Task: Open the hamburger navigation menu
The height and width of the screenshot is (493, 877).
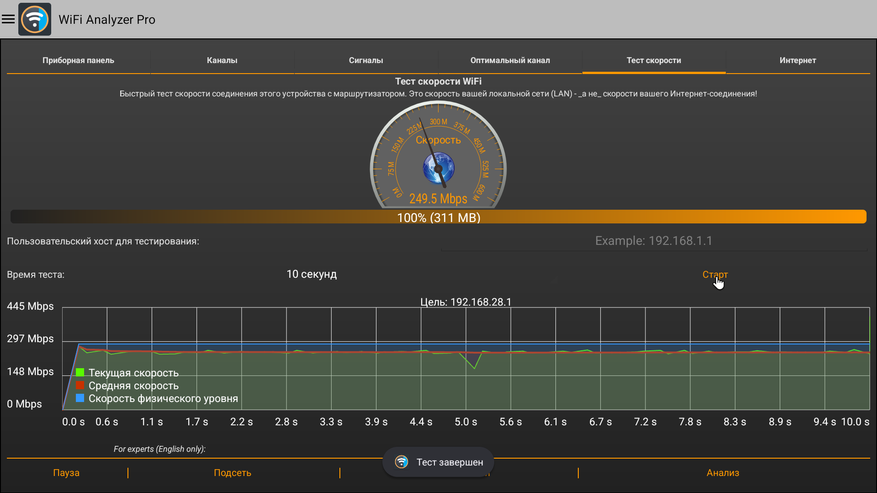Action: tap(8, 19)
